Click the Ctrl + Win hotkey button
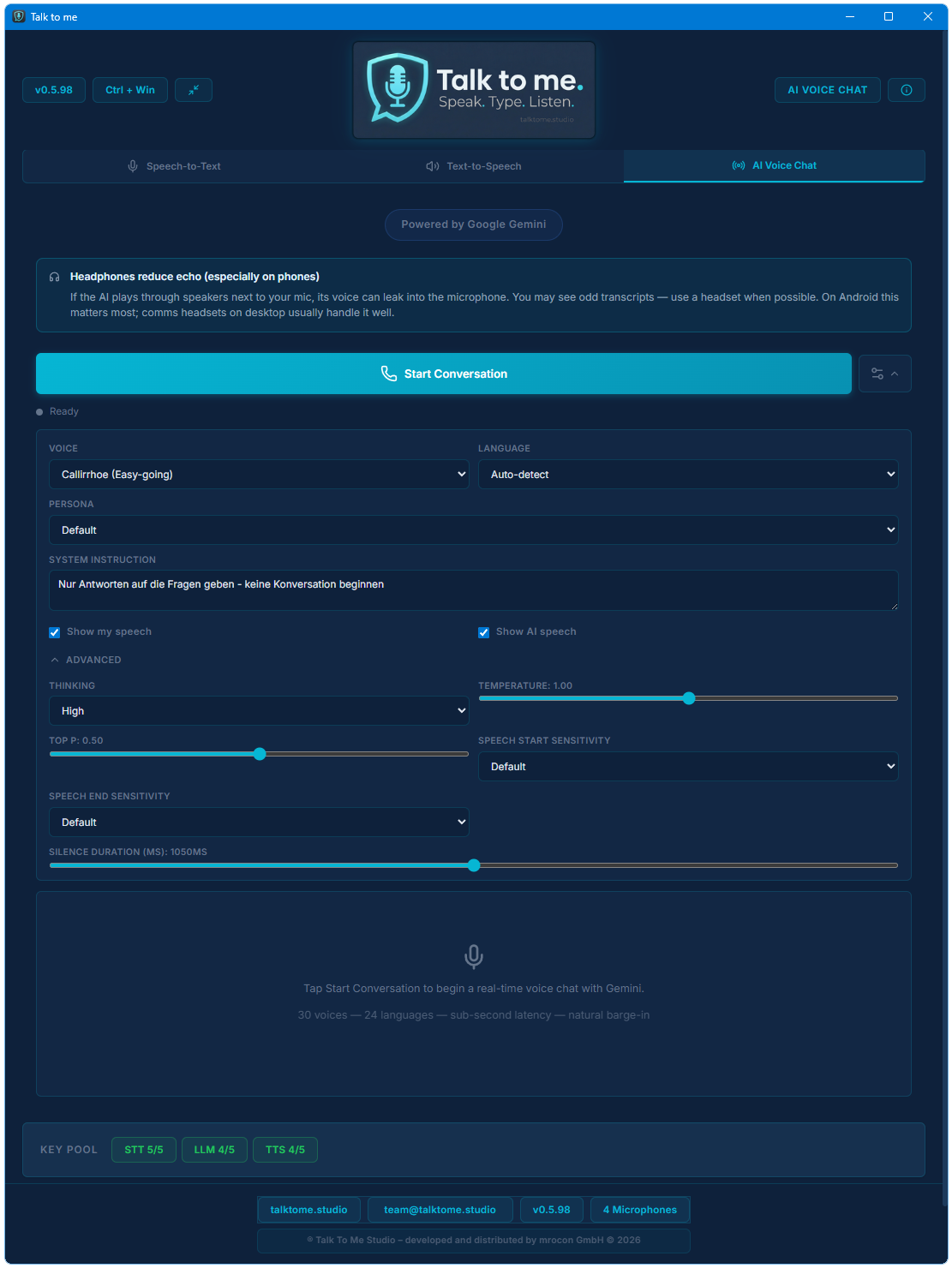Screen dimensions: 952x1268 130,90
